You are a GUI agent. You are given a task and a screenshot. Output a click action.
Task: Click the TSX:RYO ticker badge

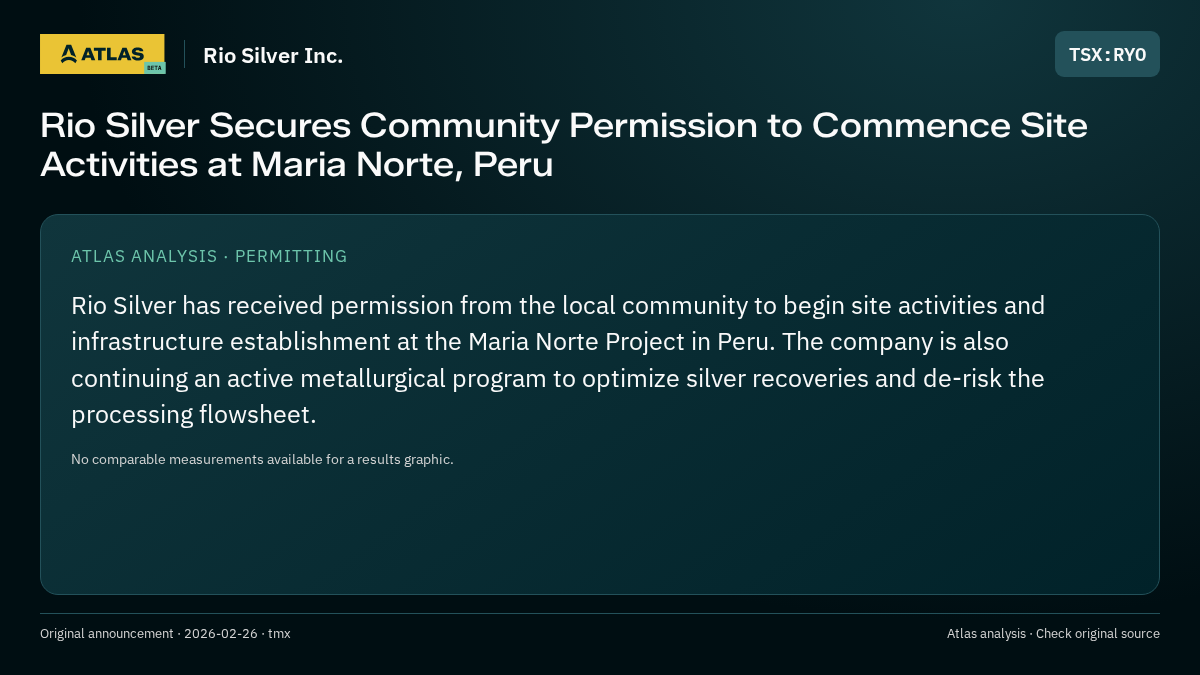pyautogui.click(x=1107, y=54)
